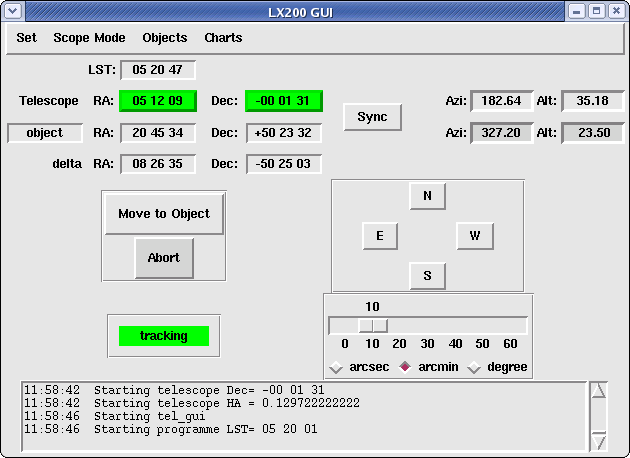Viewport: 630px width, 458px height.
Task: Select the degree radio option
Action: (475, 367)
